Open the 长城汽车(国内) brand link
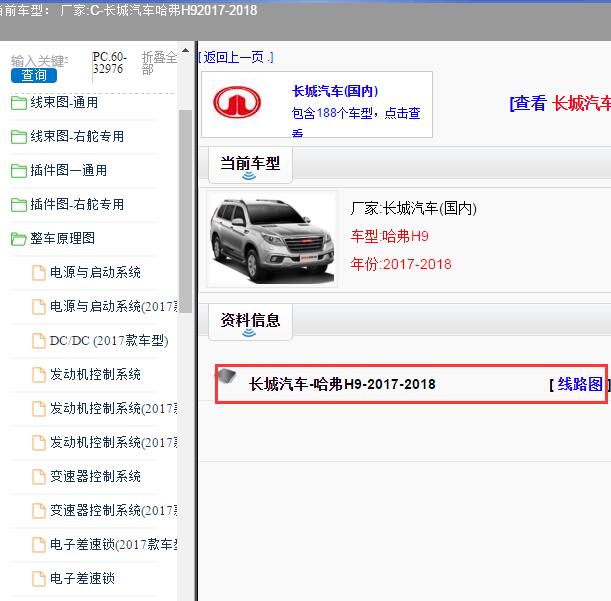The width and height of the screenshot is (611, 601). click(335, 91)
